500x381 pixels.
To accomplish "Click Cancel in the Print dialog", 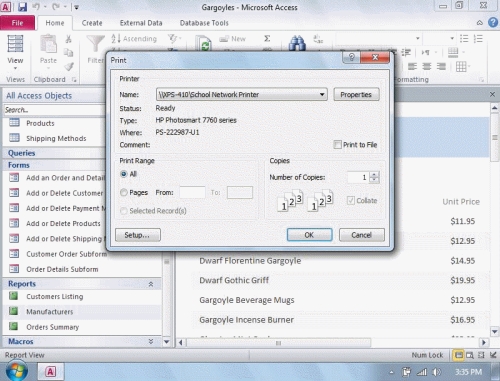I will 362,235.
